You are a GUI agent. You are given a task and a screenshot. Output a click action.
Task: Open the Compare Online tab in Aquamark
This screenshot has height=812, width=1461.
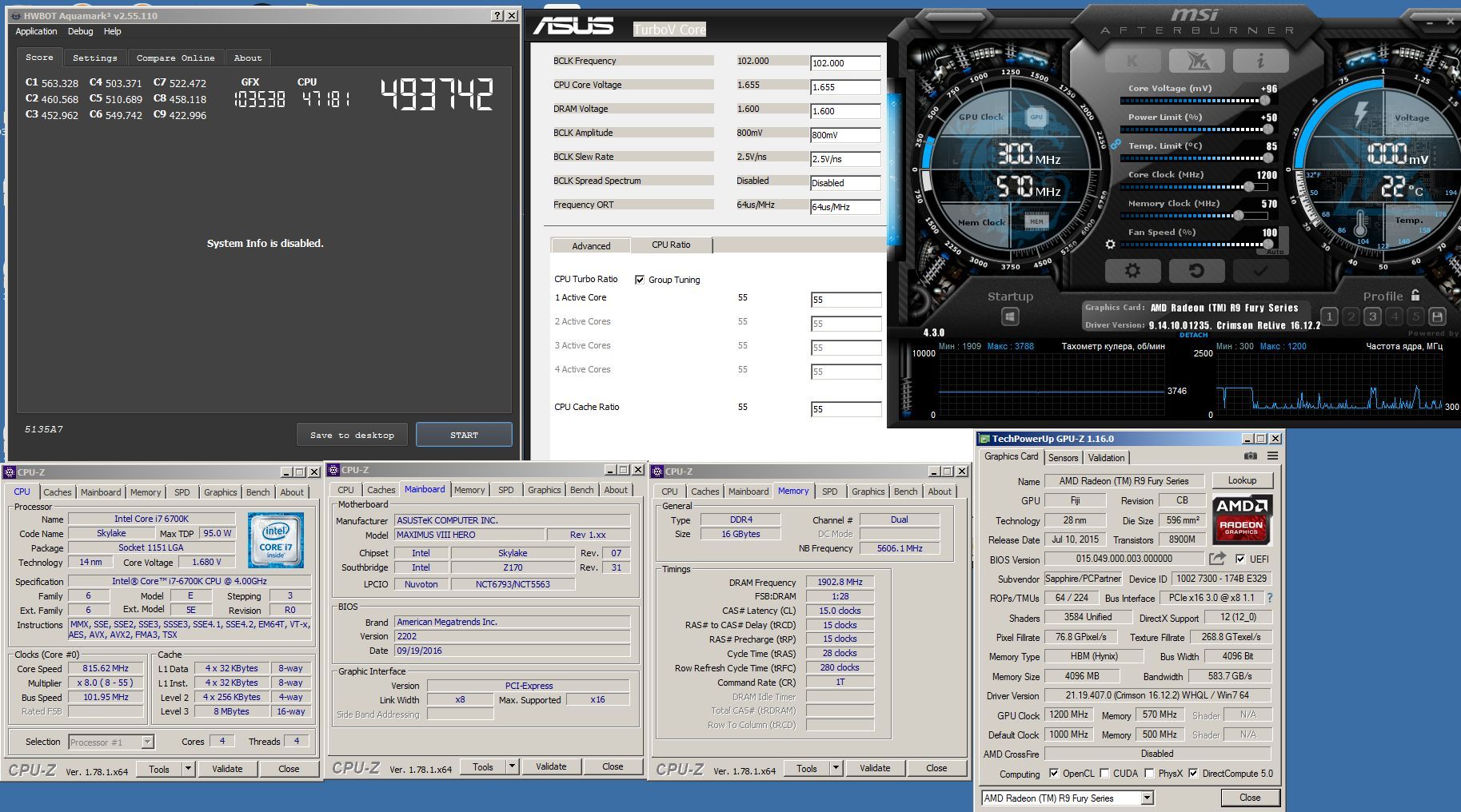coord(175,58)
